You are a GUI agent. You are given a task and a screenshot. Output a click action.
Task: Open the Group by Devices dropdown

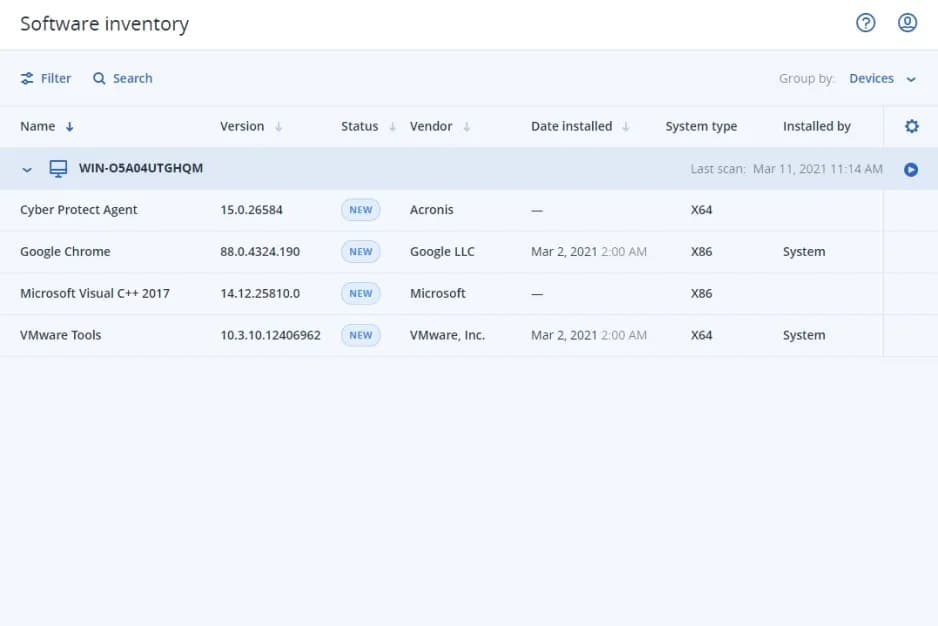881,79
